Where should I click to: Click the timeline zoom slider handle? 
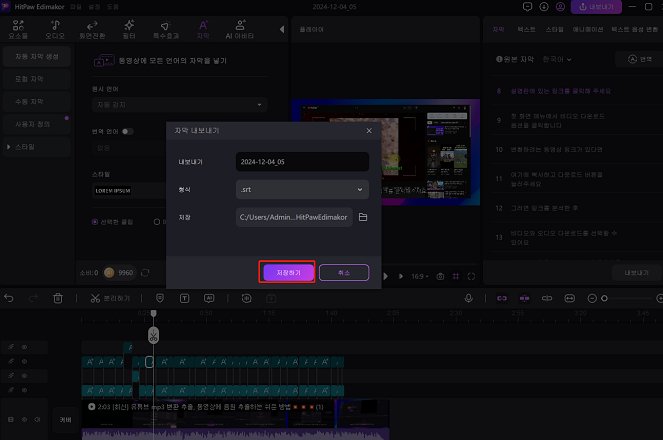tap(604, 298)
